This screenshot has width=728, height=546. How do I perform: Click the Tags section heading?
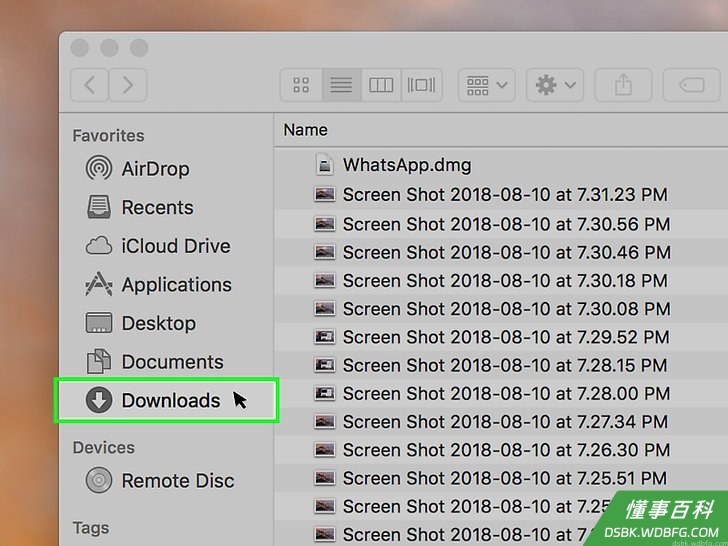(x=91, y=528)
